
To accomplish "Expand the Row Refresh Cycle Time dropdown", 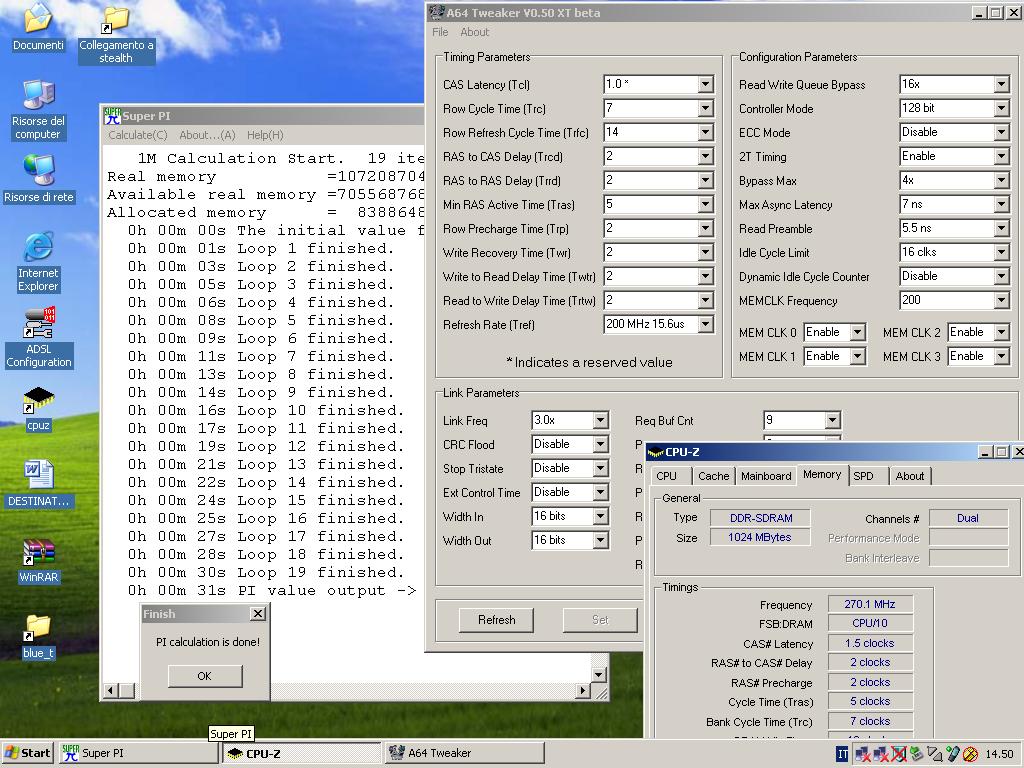I will (x=705, y=133).
